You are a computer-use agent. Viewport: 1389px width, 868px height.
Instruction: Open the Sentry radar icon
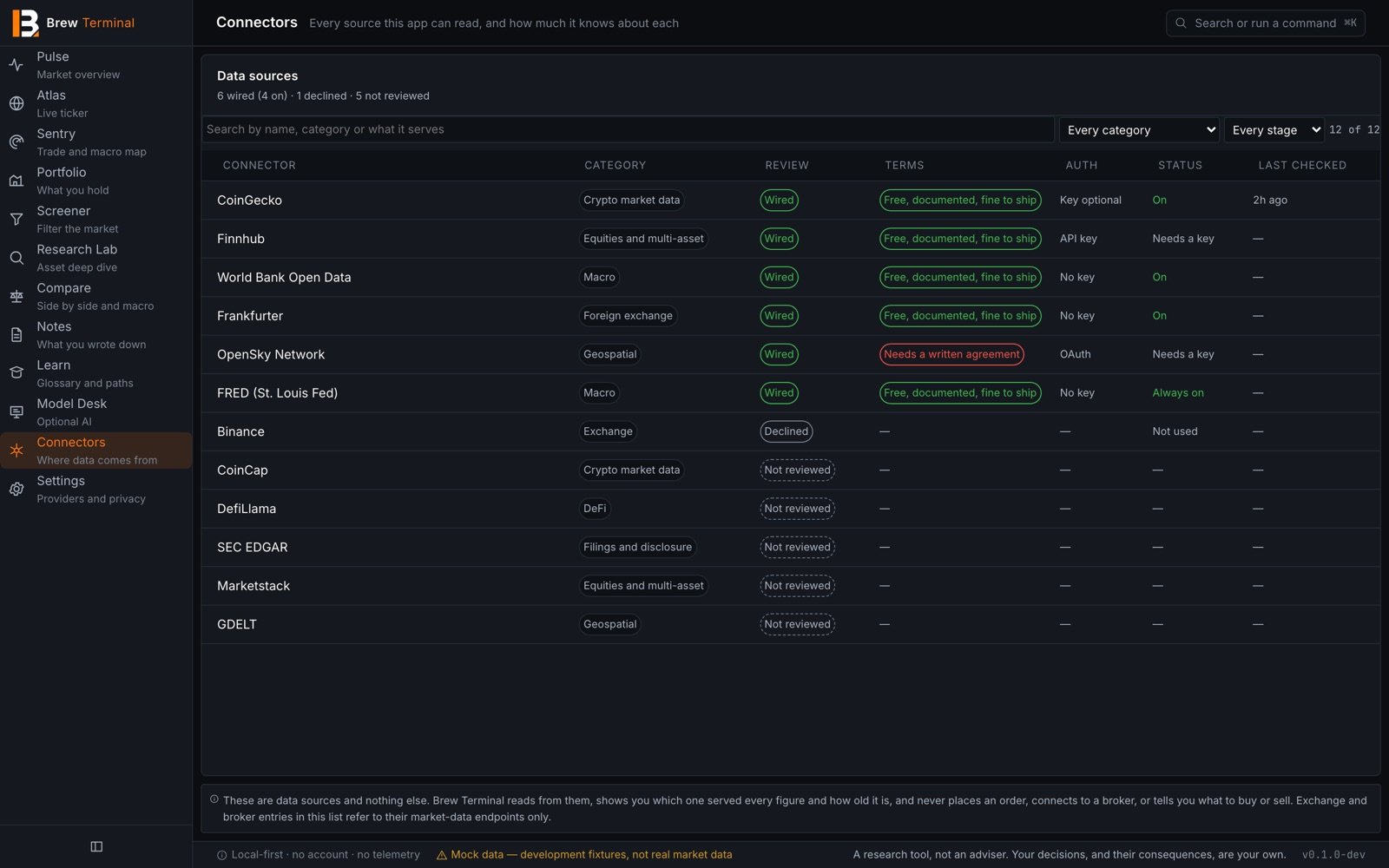(16, 142)
